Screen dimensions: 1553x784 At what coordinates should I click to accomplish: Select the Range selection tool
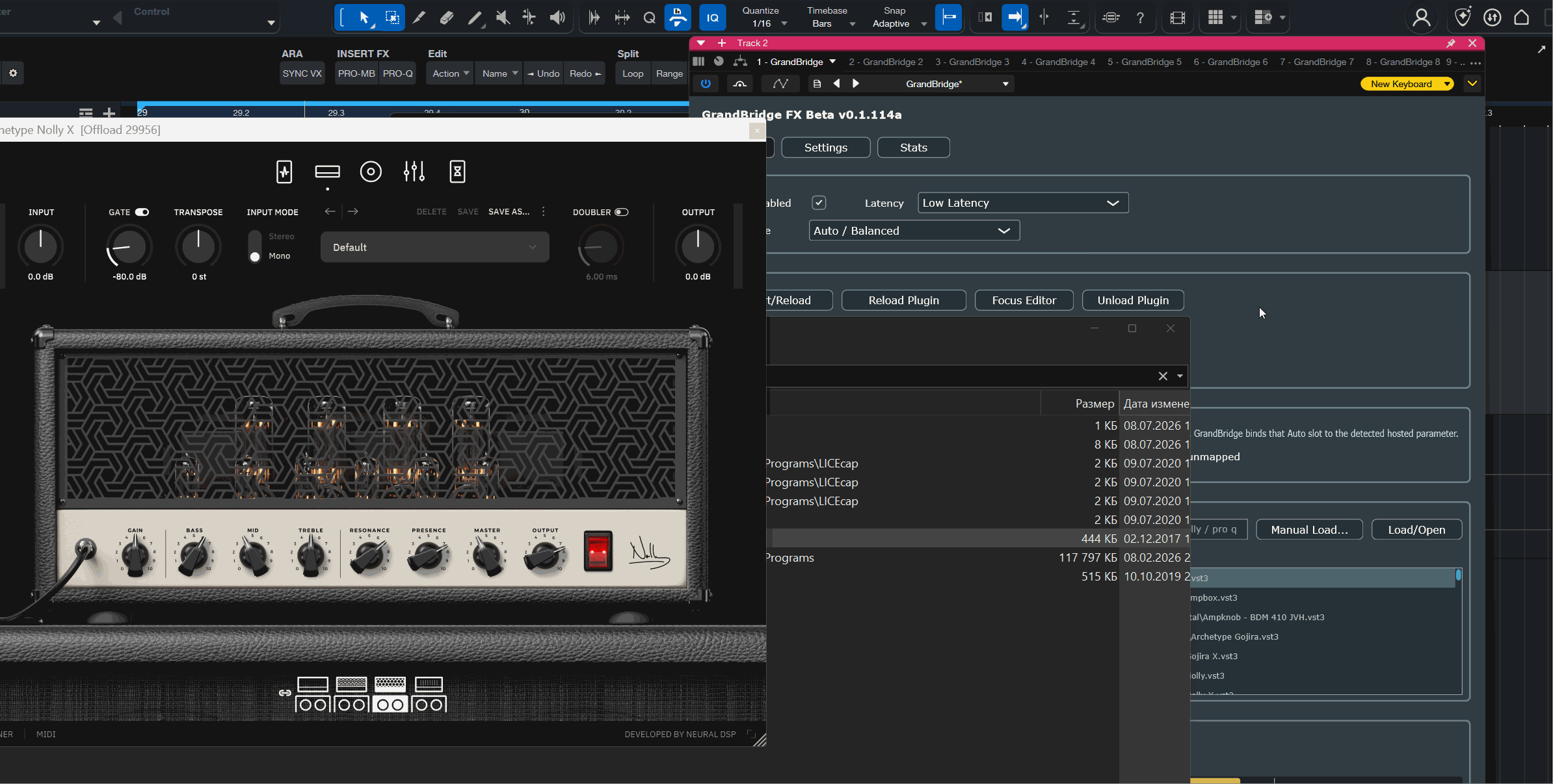(392, 18)
